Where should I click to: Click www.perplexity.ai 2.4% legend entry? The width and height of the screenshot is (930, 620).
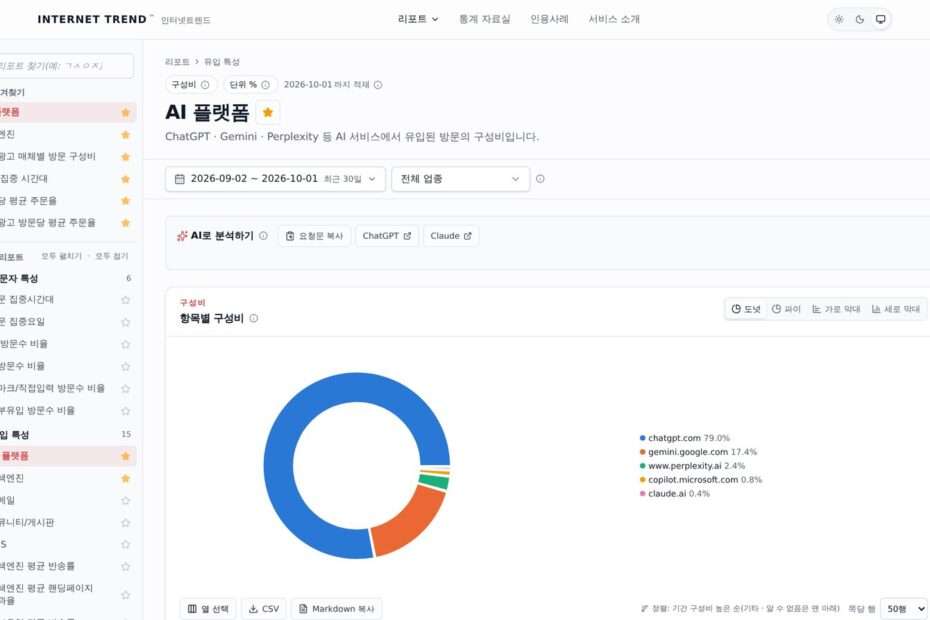(x=692, y=466)
